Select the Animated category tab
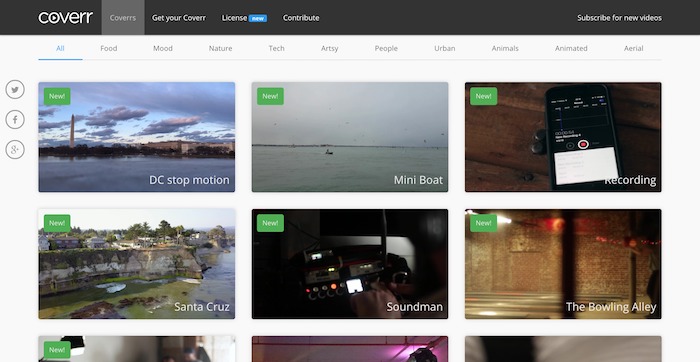 [x=571, y=48]
